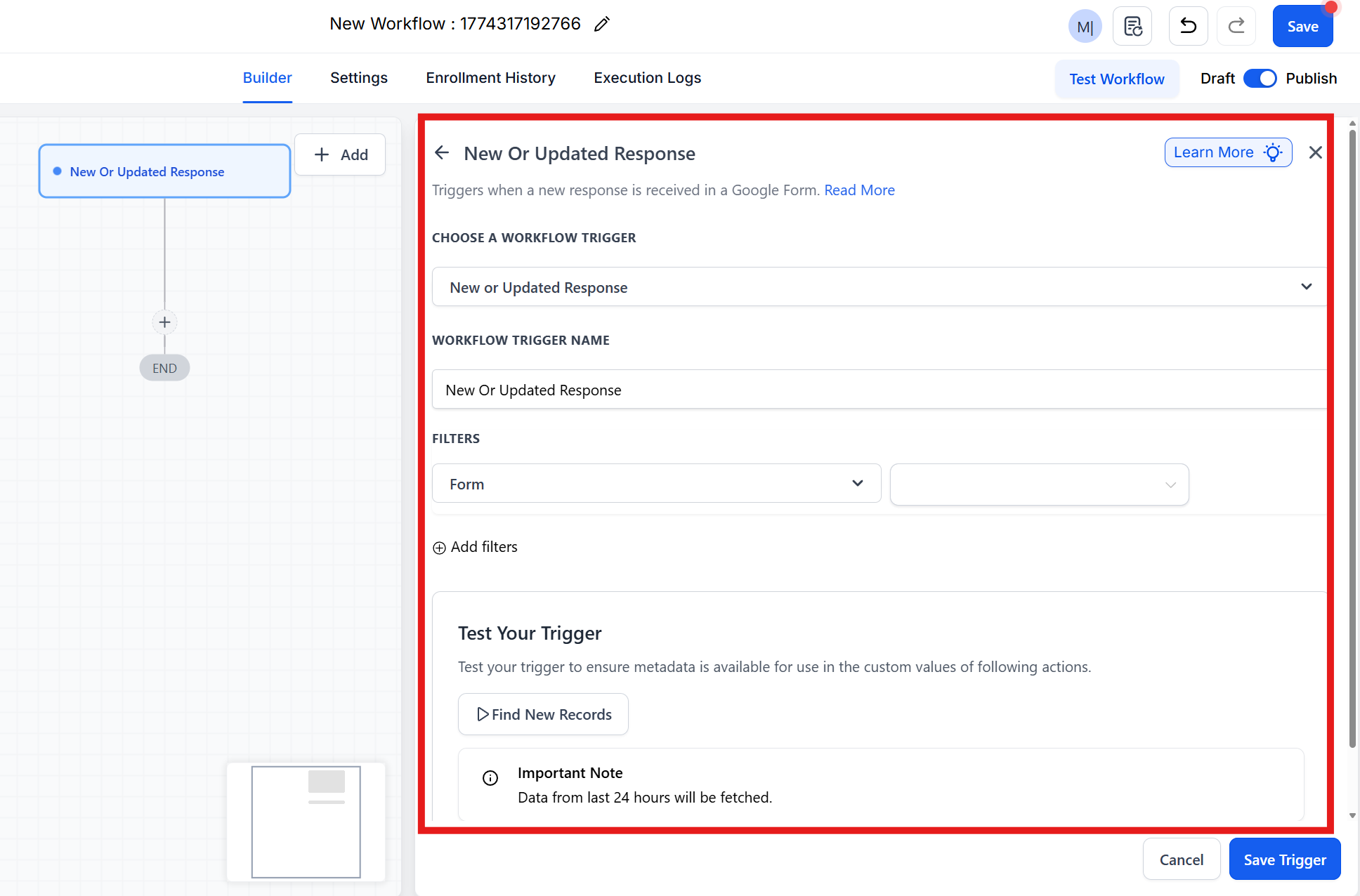This screenshot has width=1360, height=896.
Task: Click the back arrow beside trigger title
Action: point(442,153)
